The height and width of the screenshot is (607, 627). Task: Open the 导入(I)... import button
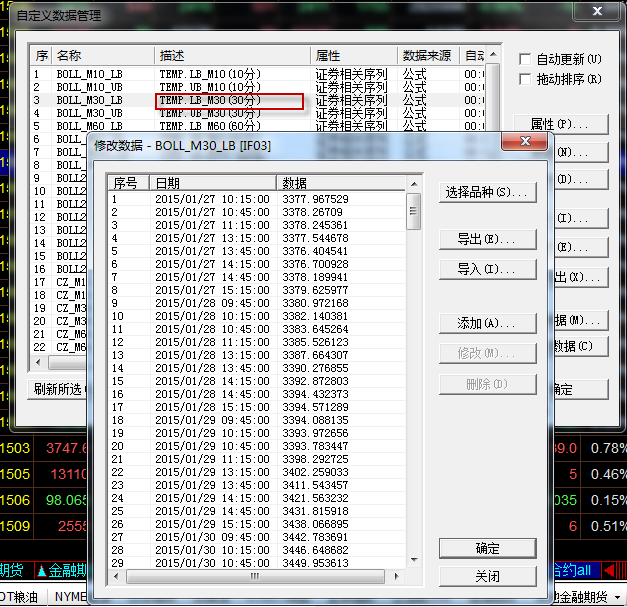487,269
